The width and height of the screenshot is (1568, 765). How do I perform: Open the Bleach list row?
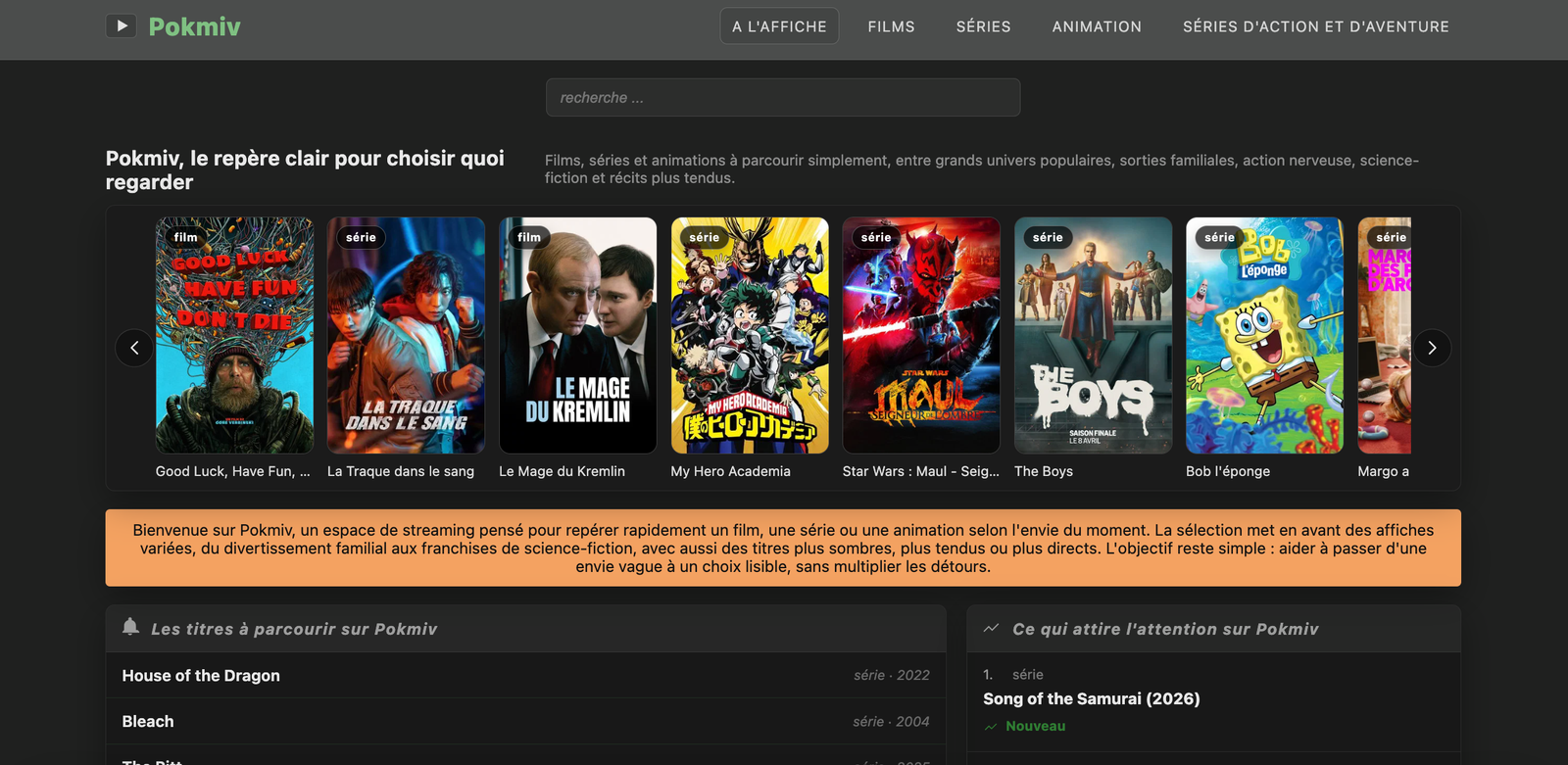click(525, 722)
